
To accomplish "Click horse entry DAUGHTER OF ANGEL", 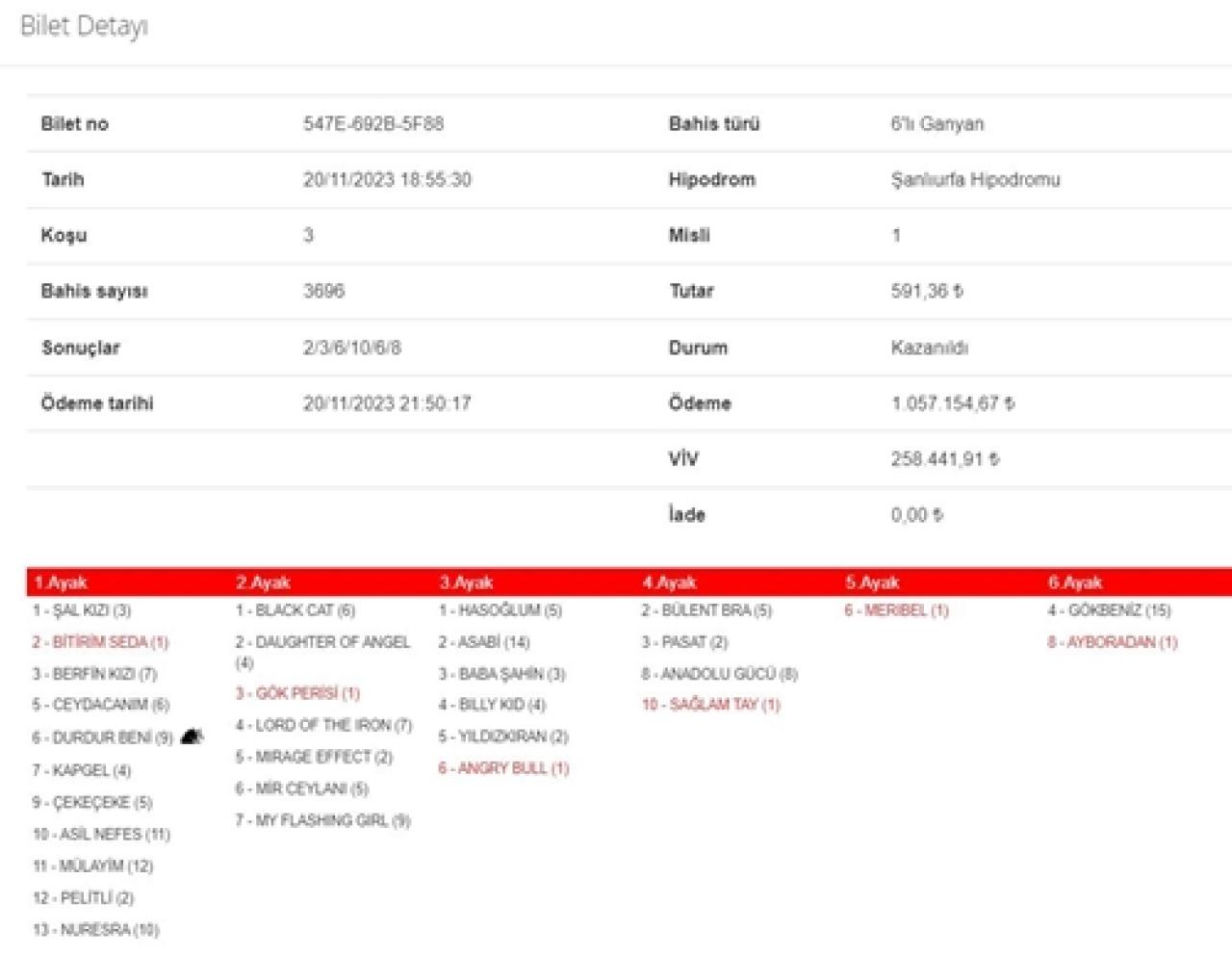I will click(322, 642).
